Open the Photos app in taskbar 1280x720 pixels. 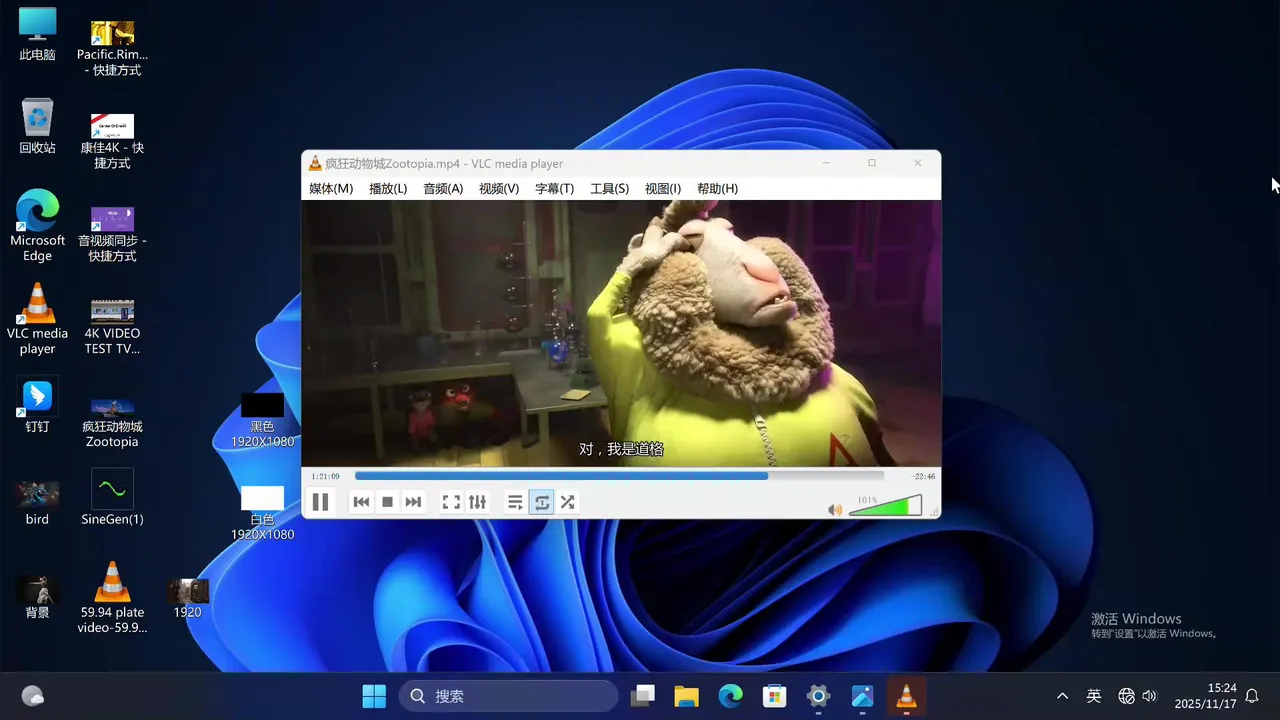pyautogui.click(x=862, y=696)
